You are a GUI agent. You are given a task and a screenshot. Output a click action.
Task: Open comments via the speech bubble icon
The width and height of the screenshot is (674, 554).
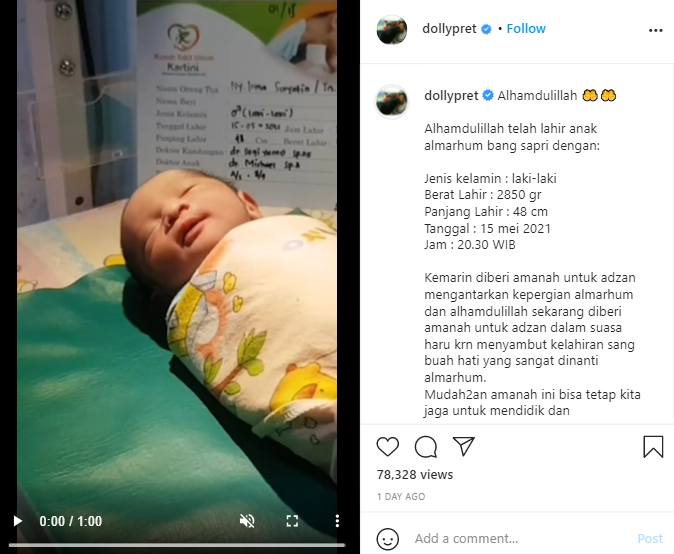point(426,447)
